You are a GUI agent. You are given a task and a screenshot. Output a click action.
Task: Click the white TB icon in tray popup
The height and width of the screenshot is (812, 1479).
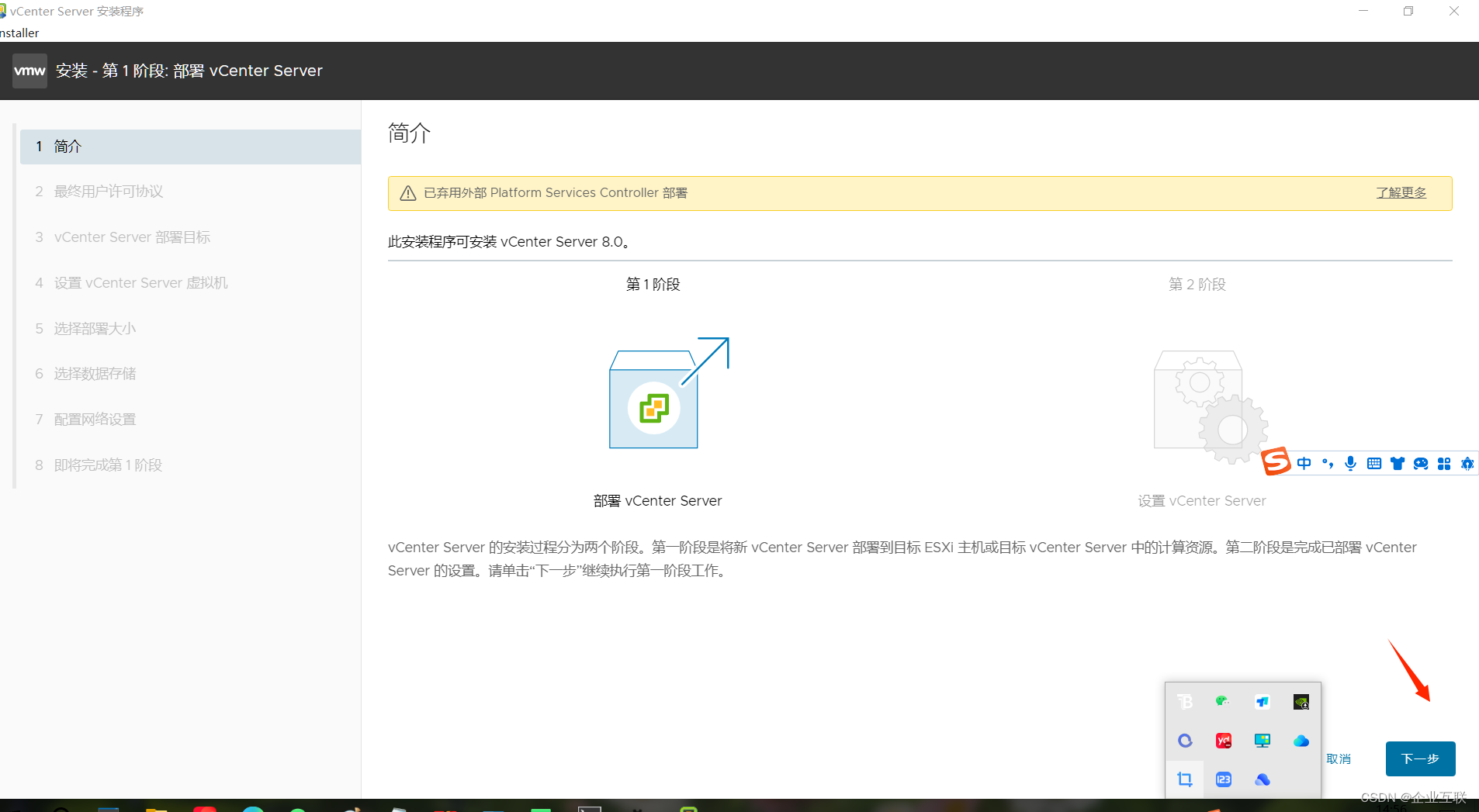(1185, 702)
